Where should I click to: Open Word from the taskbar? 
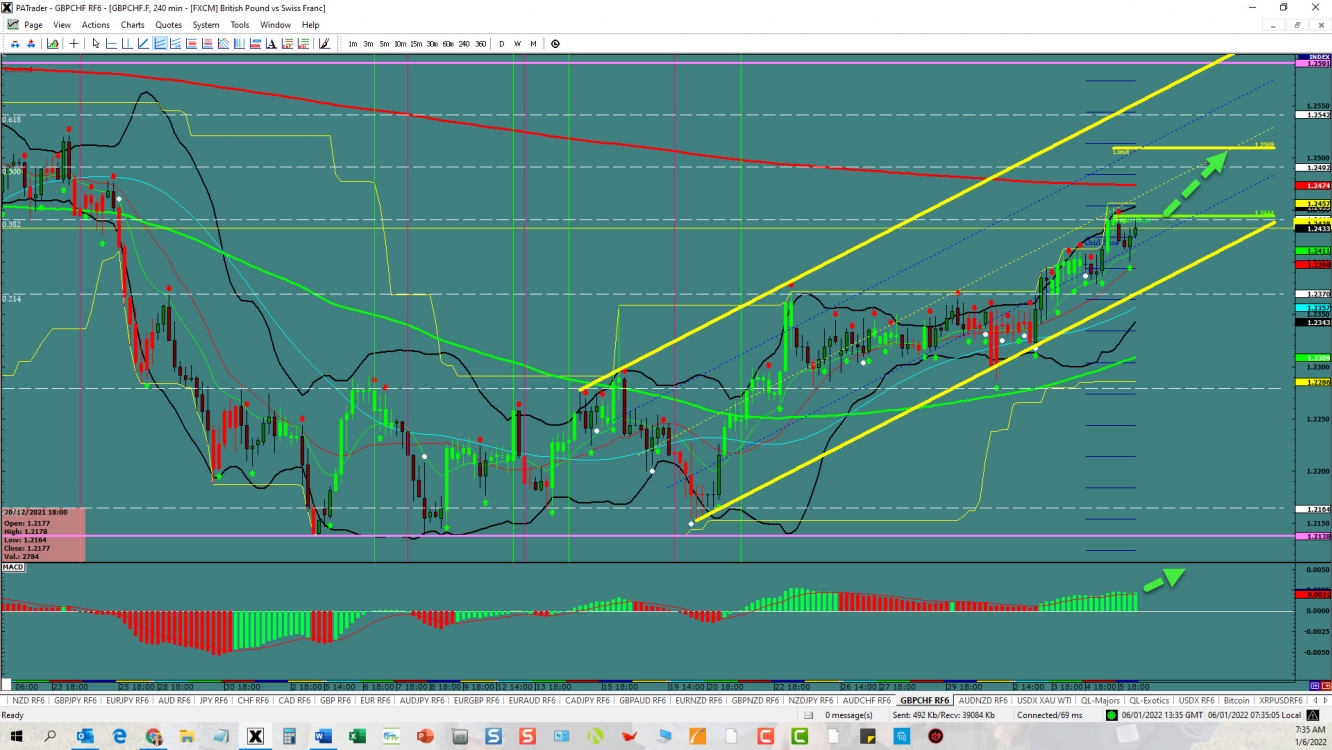pyautogui.click(x=322, y=736)
